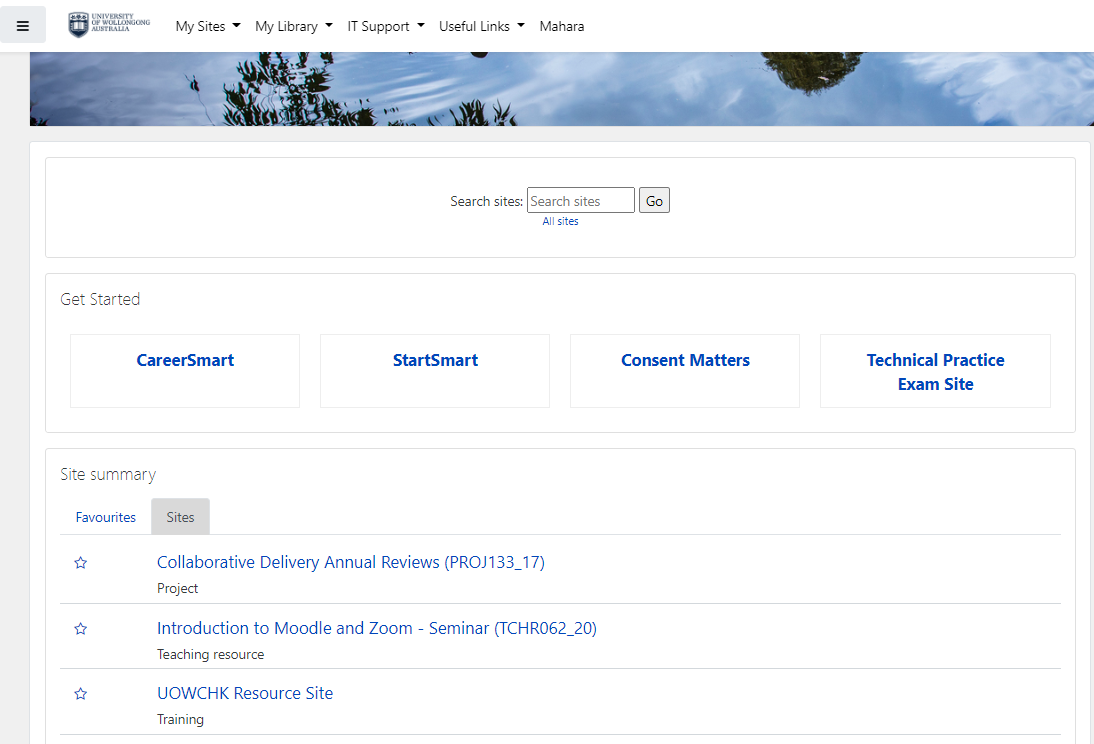Open the UOWCHK Resource Site link
Viewport: 1094px width, 744px height.
[245, 693]
